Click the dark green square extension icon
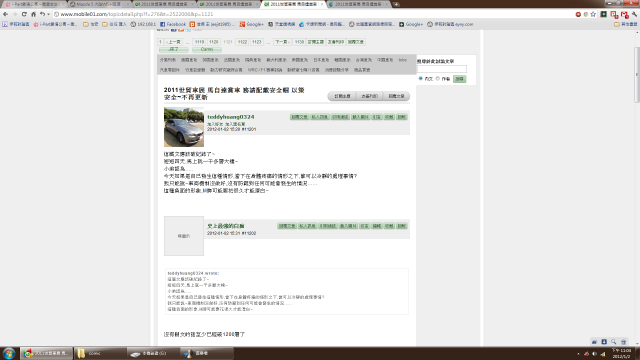Screen dimensions: 640x360 (603, 14)
